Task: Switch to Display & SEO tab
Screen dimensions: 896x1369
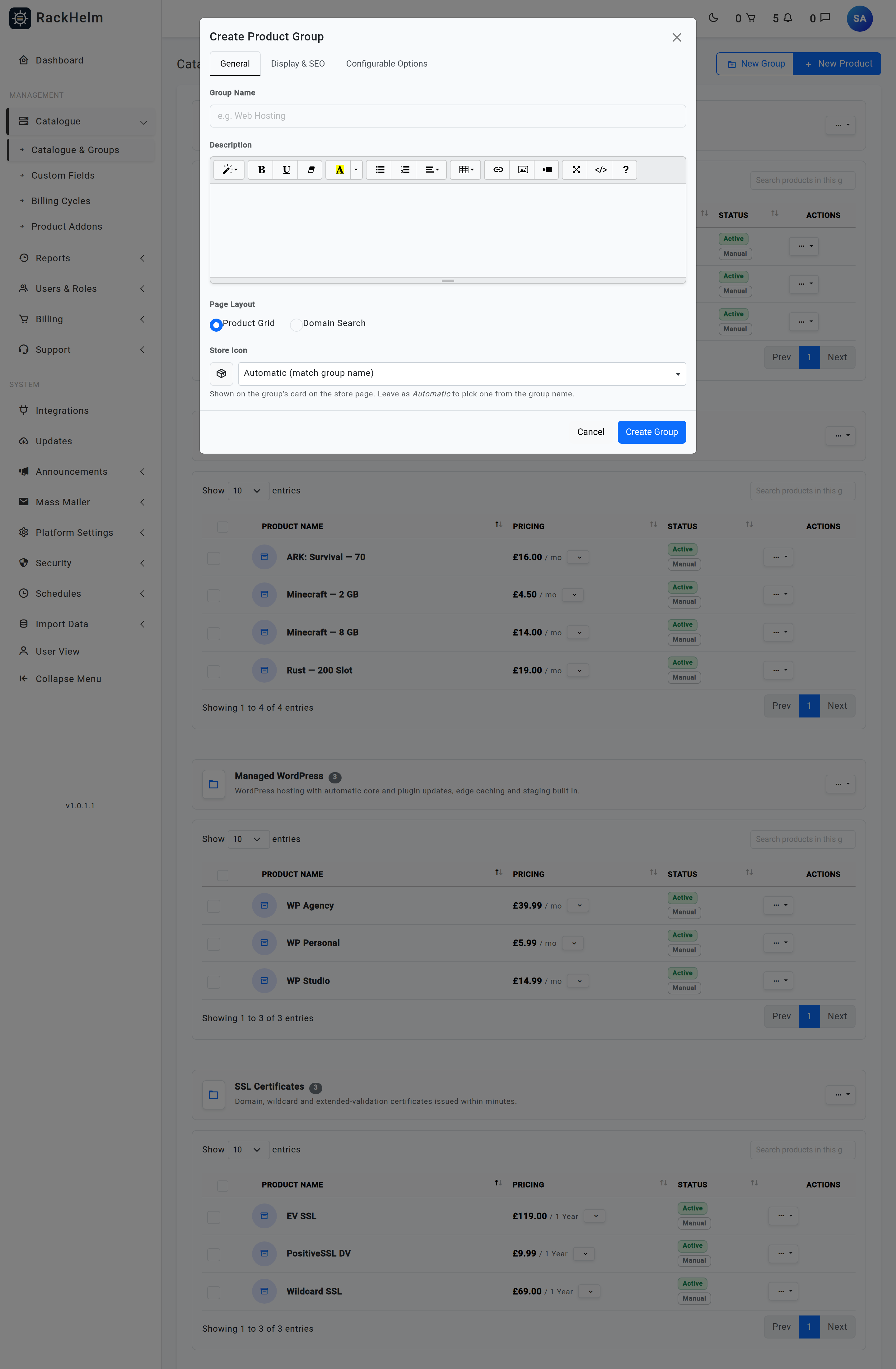Action: 298,64
